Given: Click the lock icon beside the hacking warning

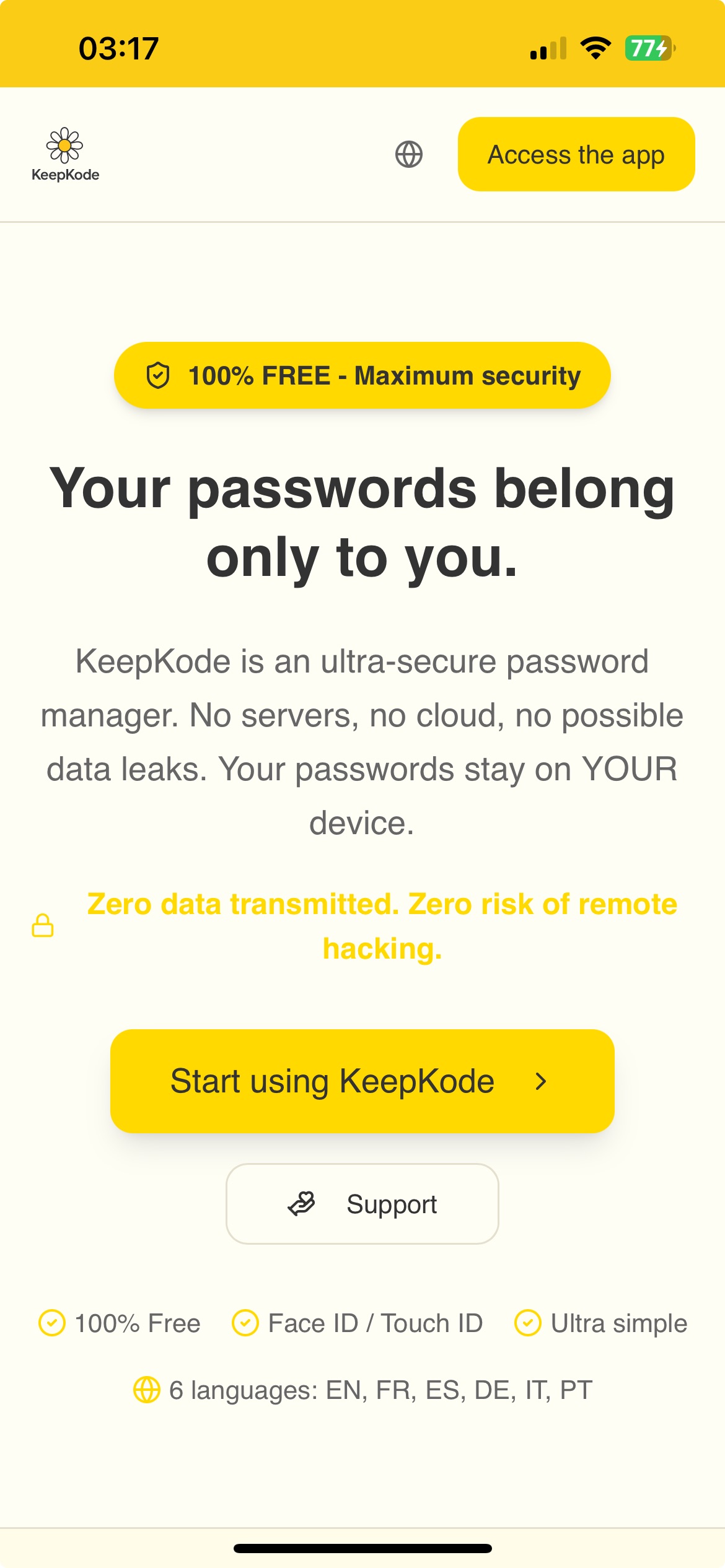Looking at the screenshot, I should tap(42, 926).
